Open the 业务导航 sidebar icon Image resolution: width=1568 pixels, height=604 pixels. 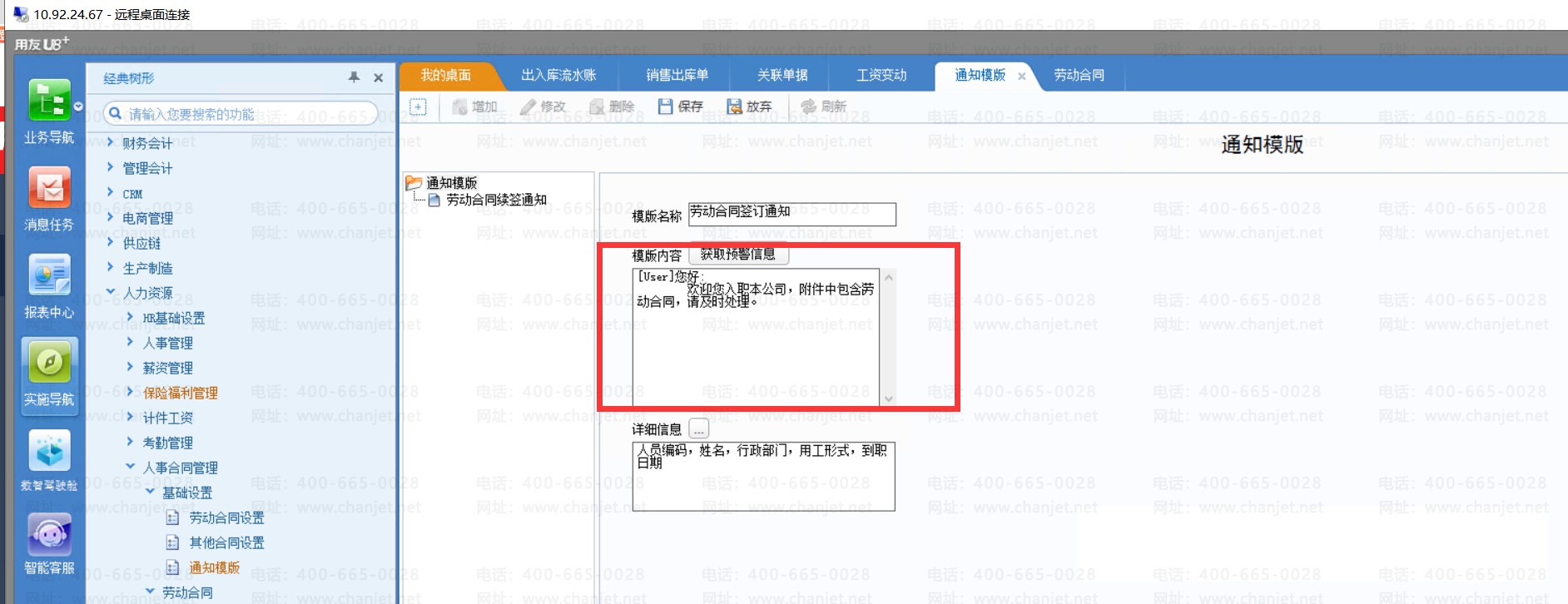click(x=49, y=111)
